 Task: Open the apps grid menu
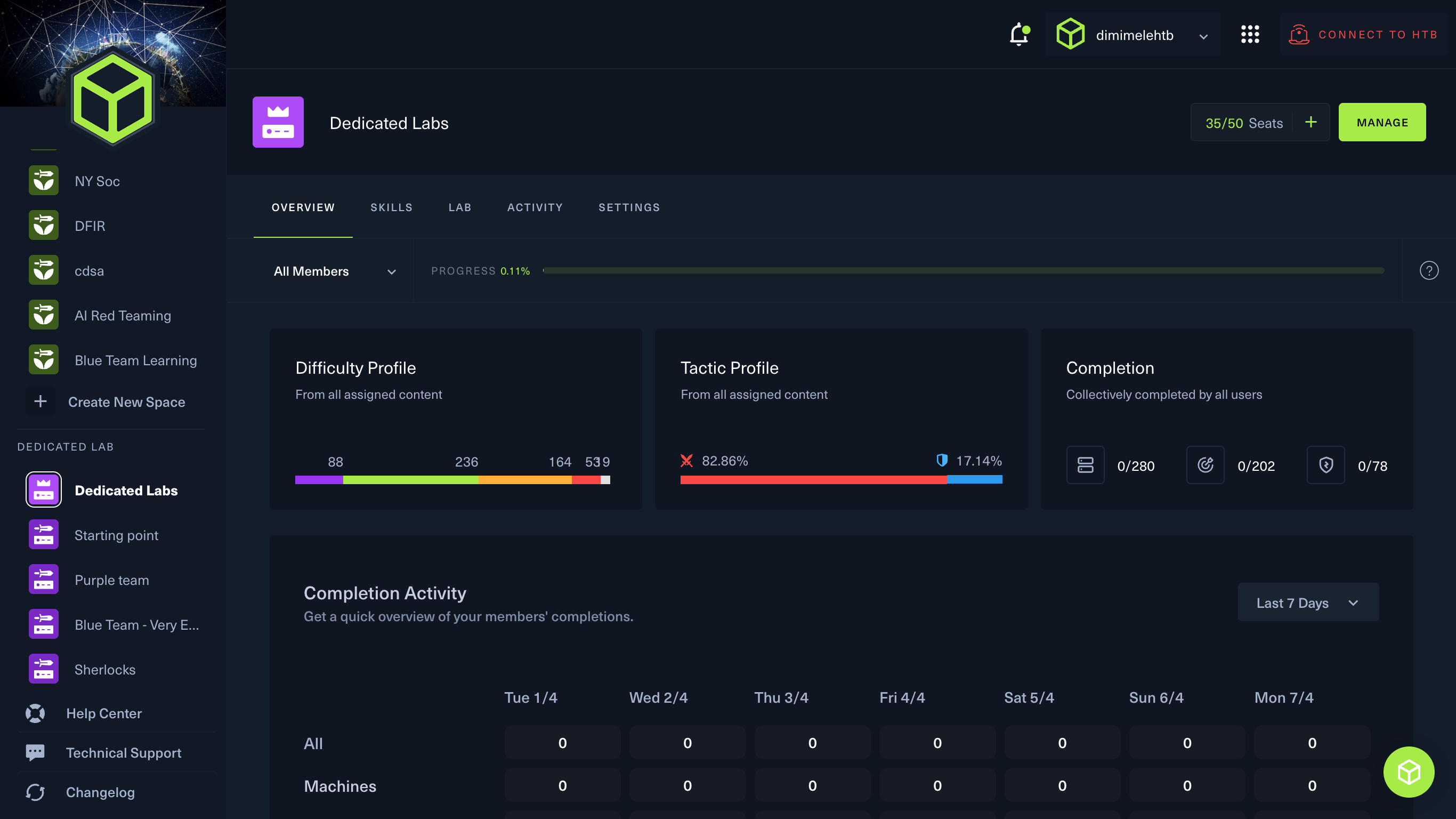[x=1250, y=35]
